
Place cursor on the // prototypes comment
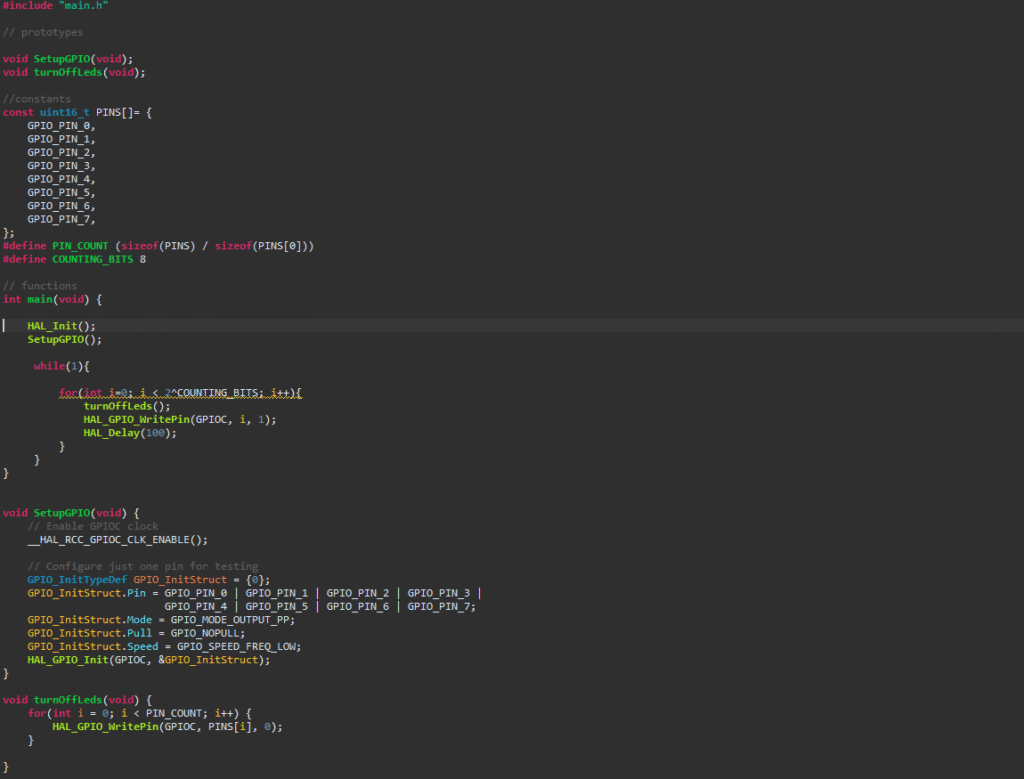pos(43,32)
